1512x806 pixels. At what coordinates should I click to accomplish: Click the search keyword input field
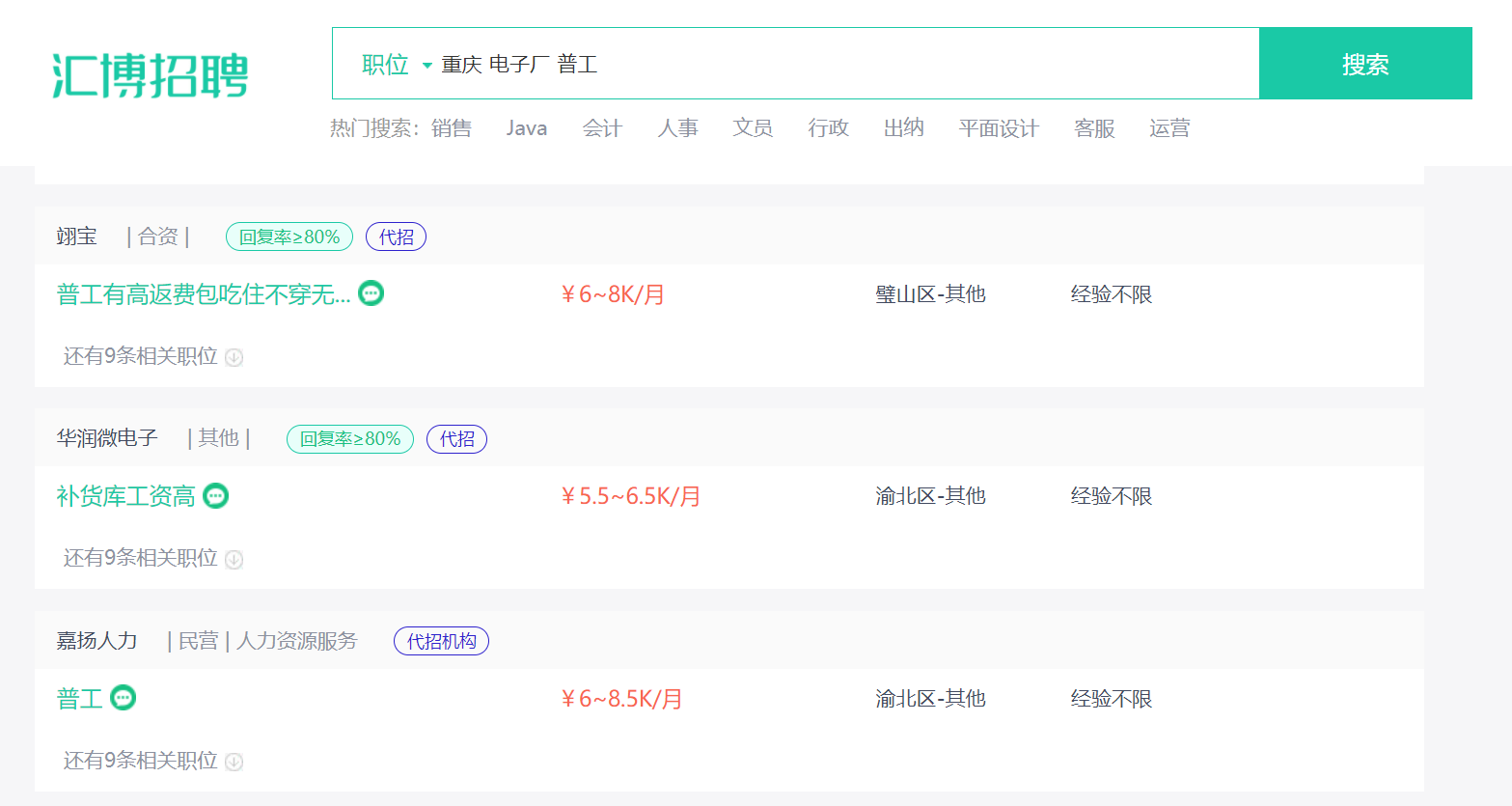tap(847, 64)
